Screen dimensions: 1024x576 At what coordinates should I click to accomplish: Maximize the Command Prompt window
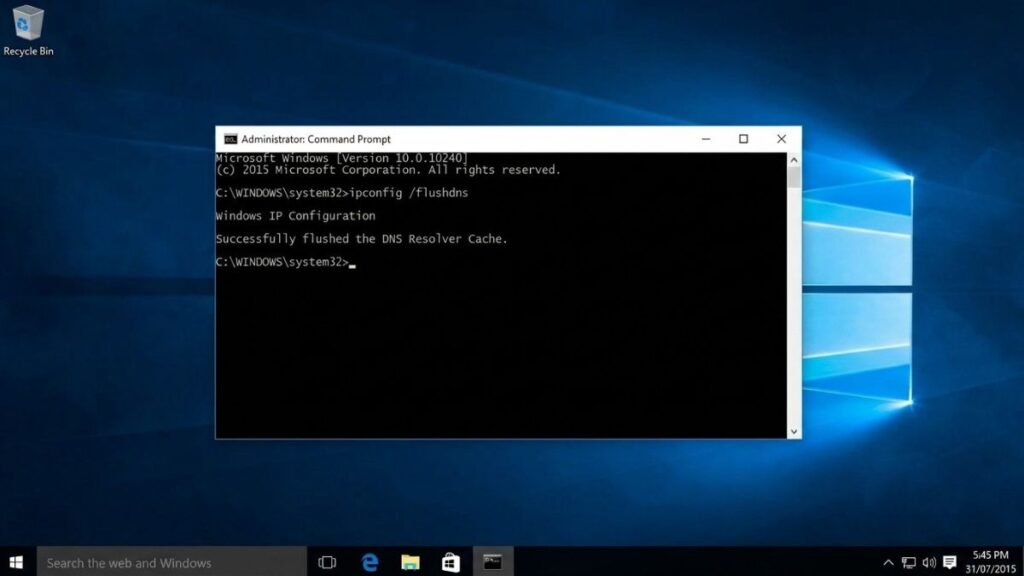pos(743,139)
